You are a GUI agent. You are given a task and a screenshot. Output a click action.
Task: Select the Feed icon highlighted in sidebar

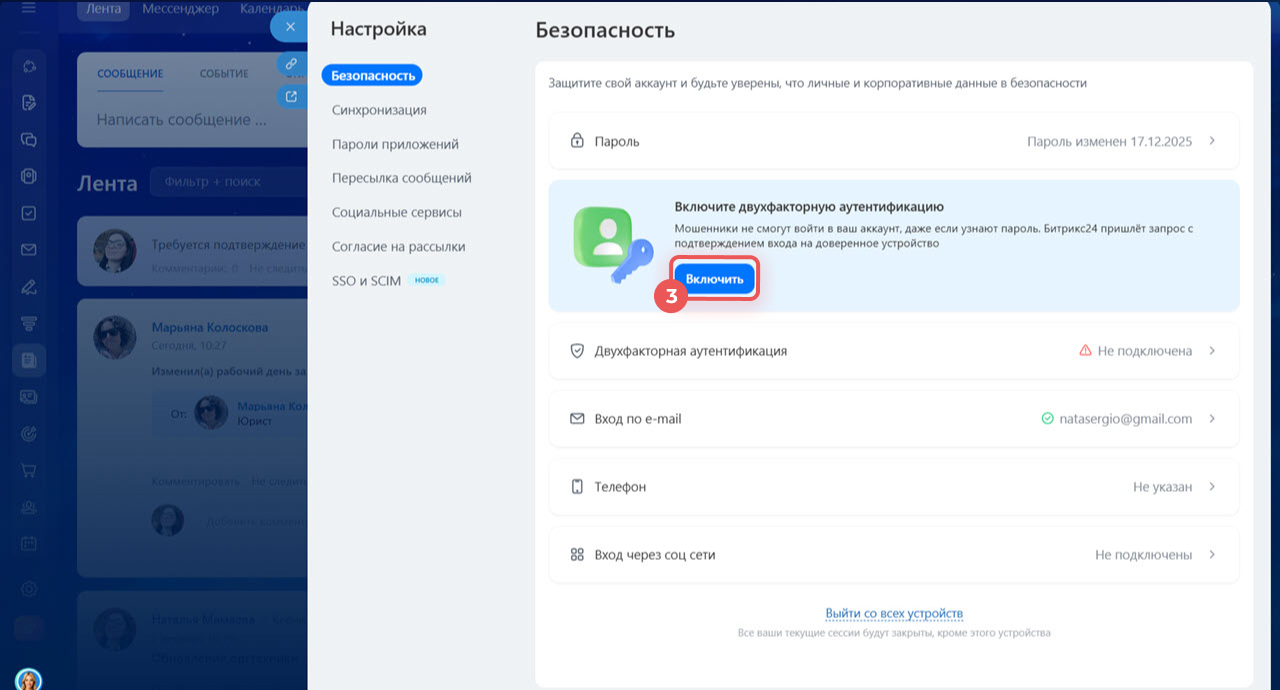(28, 359)
